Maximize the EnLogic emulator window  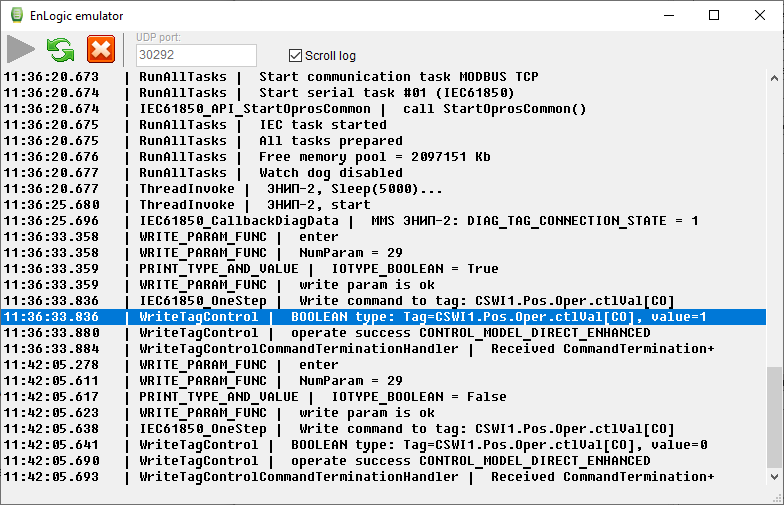click(x=714, y=15)
